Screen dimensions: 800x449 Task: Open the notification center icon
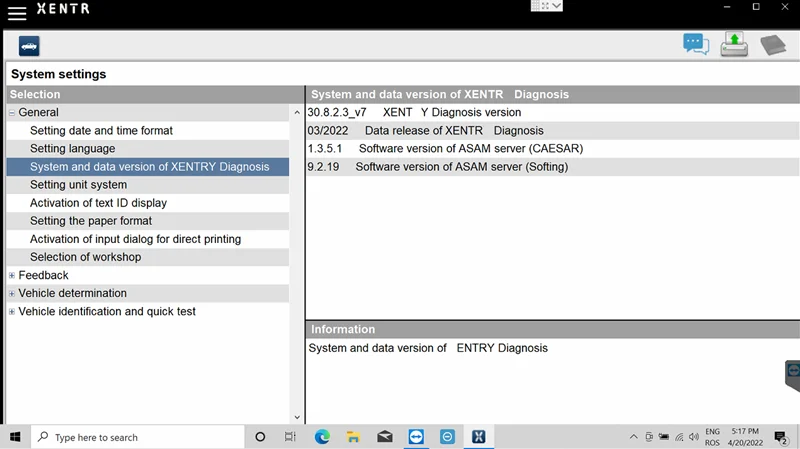[781, 438]
